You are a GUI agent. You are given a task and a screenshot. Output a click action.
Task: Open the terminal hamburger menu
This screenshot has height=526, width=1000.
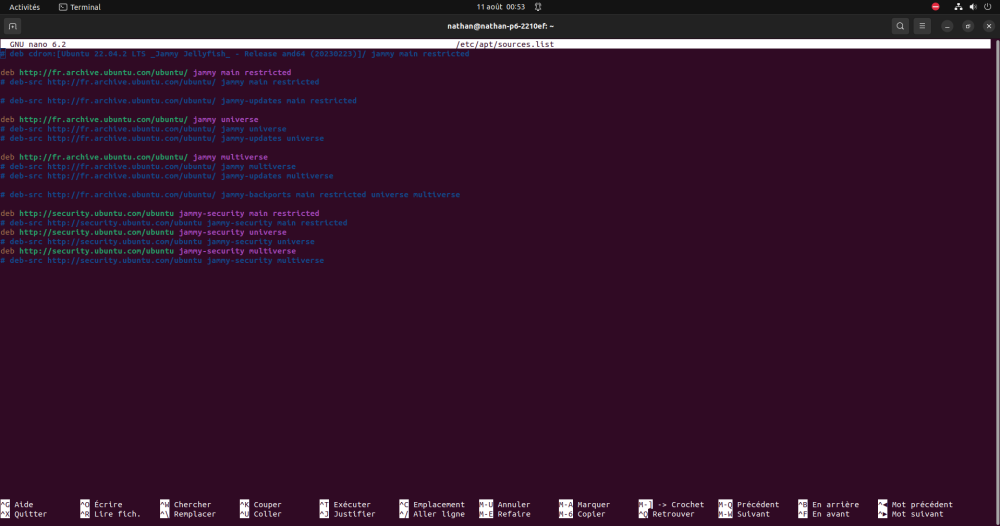[922, 26]
